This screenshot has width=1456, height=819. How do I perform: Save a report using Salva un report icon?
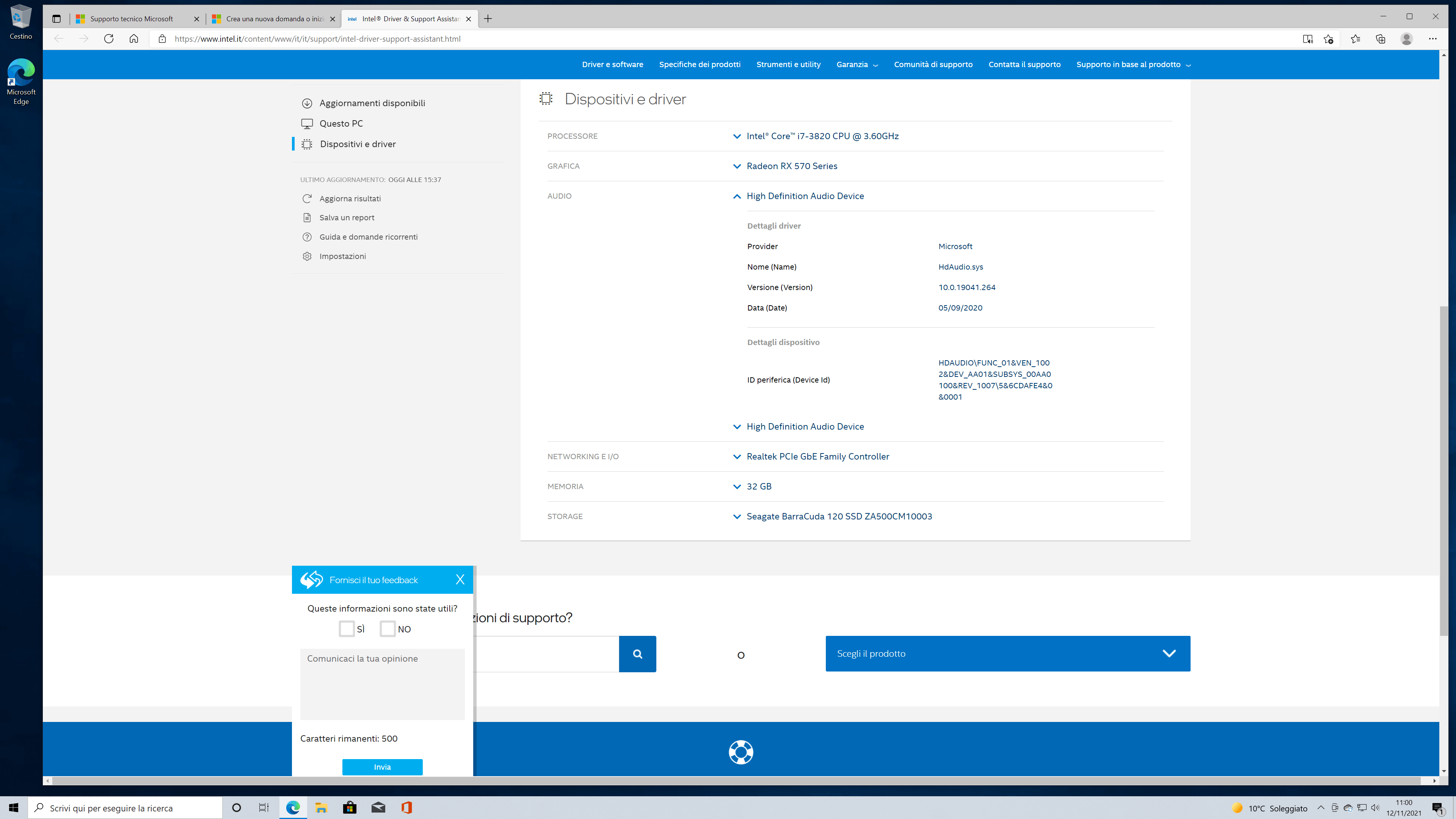(x=307, y=217)
